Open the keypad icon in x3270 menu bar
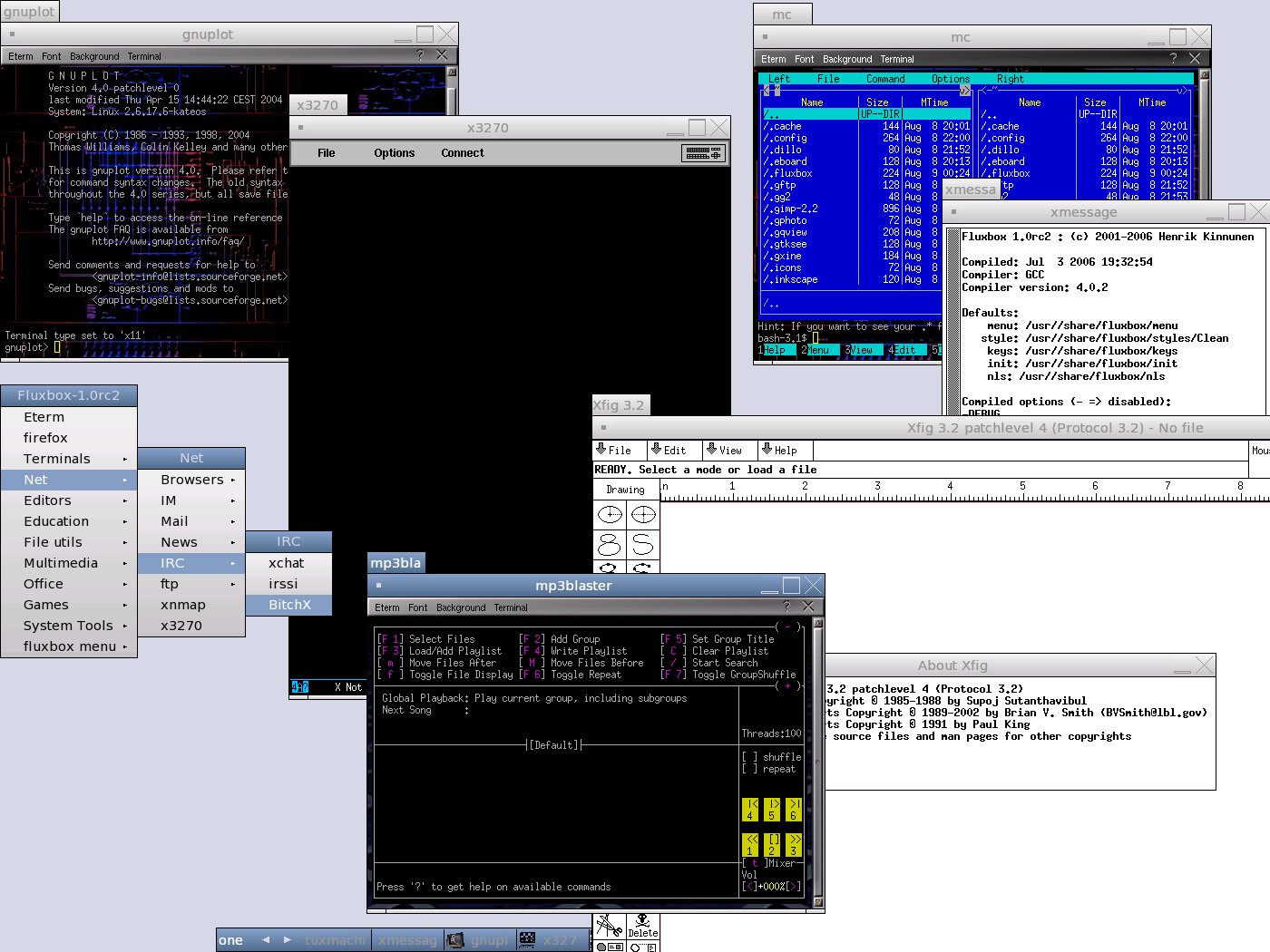Image resolution: width=1270 pixels, height=952 pixels. click(x=704, y=153)
